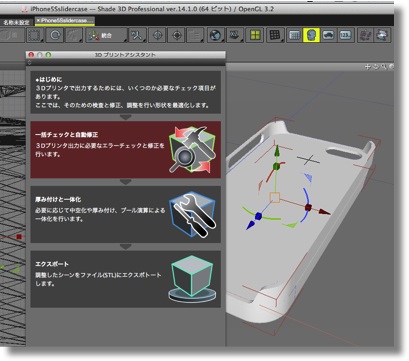Run 一括チェックと自動修正 check and repair step

tap(126, 149)
